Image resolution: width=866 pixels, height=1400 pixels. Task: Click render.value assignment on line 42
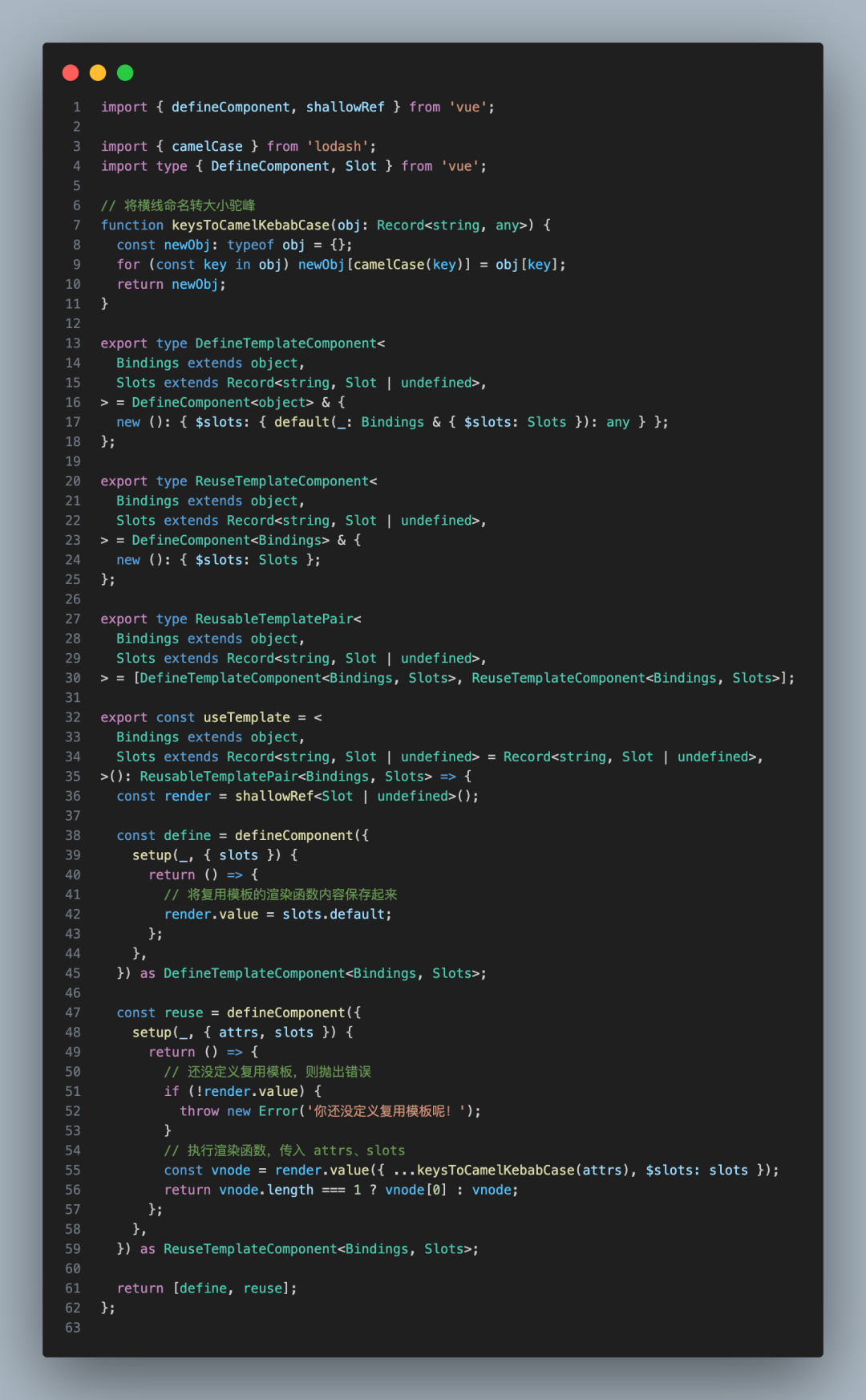pos(211,915)
